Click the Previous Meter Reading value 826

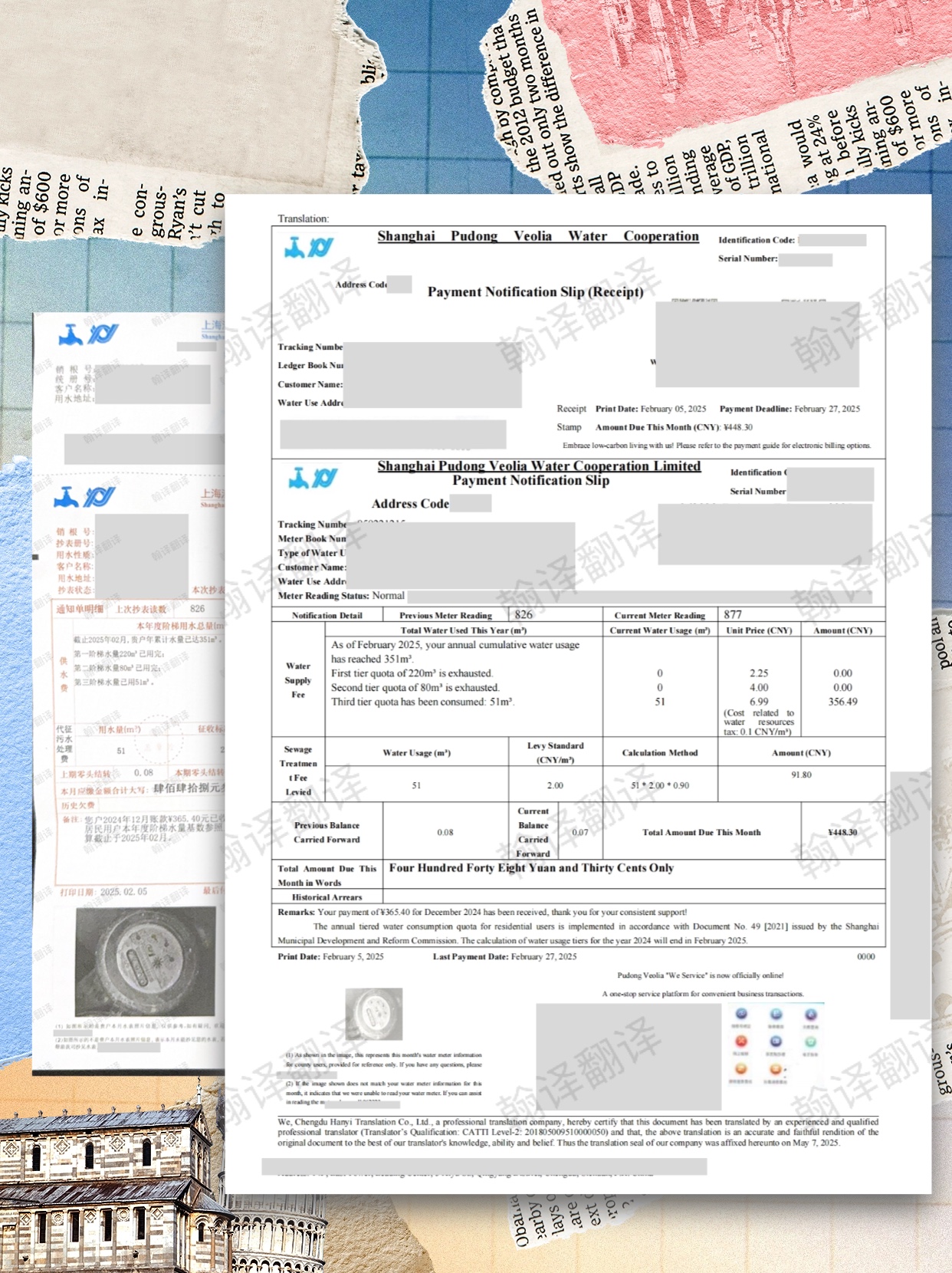tap(524, 614)
